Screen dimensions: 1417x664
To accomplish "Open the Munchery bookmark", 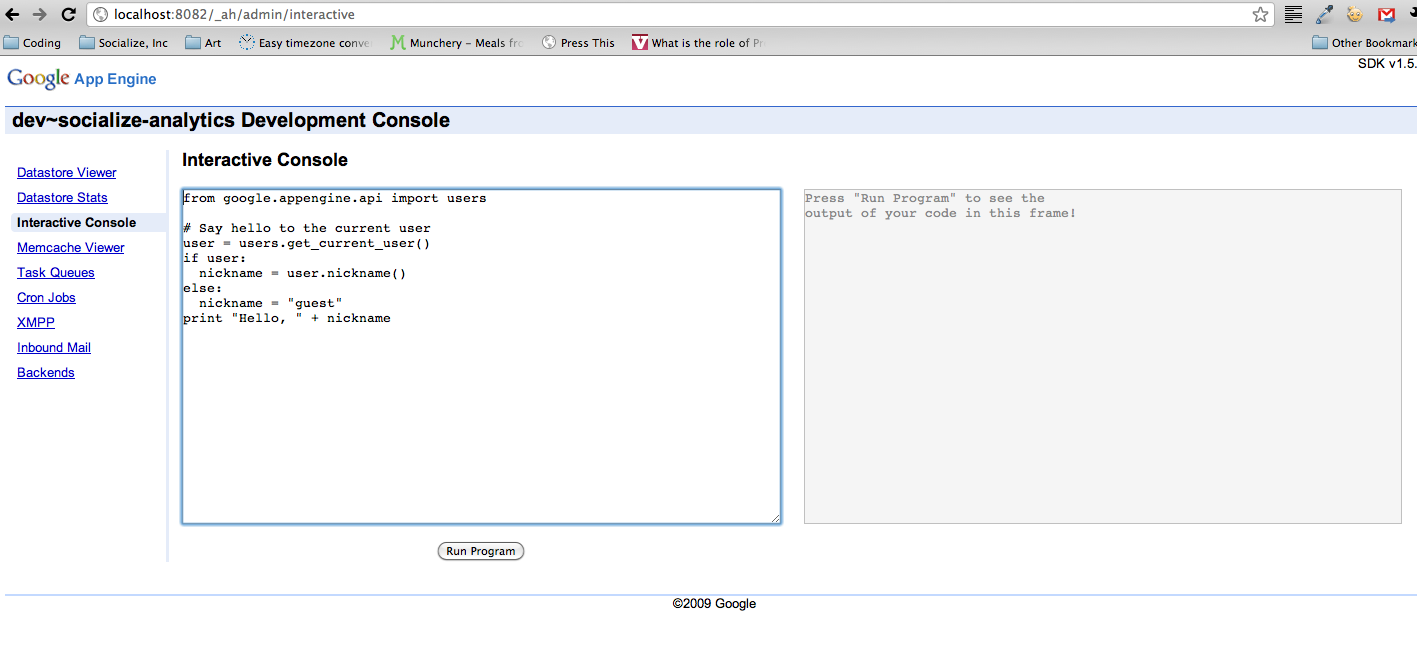I will pos(457,43).
